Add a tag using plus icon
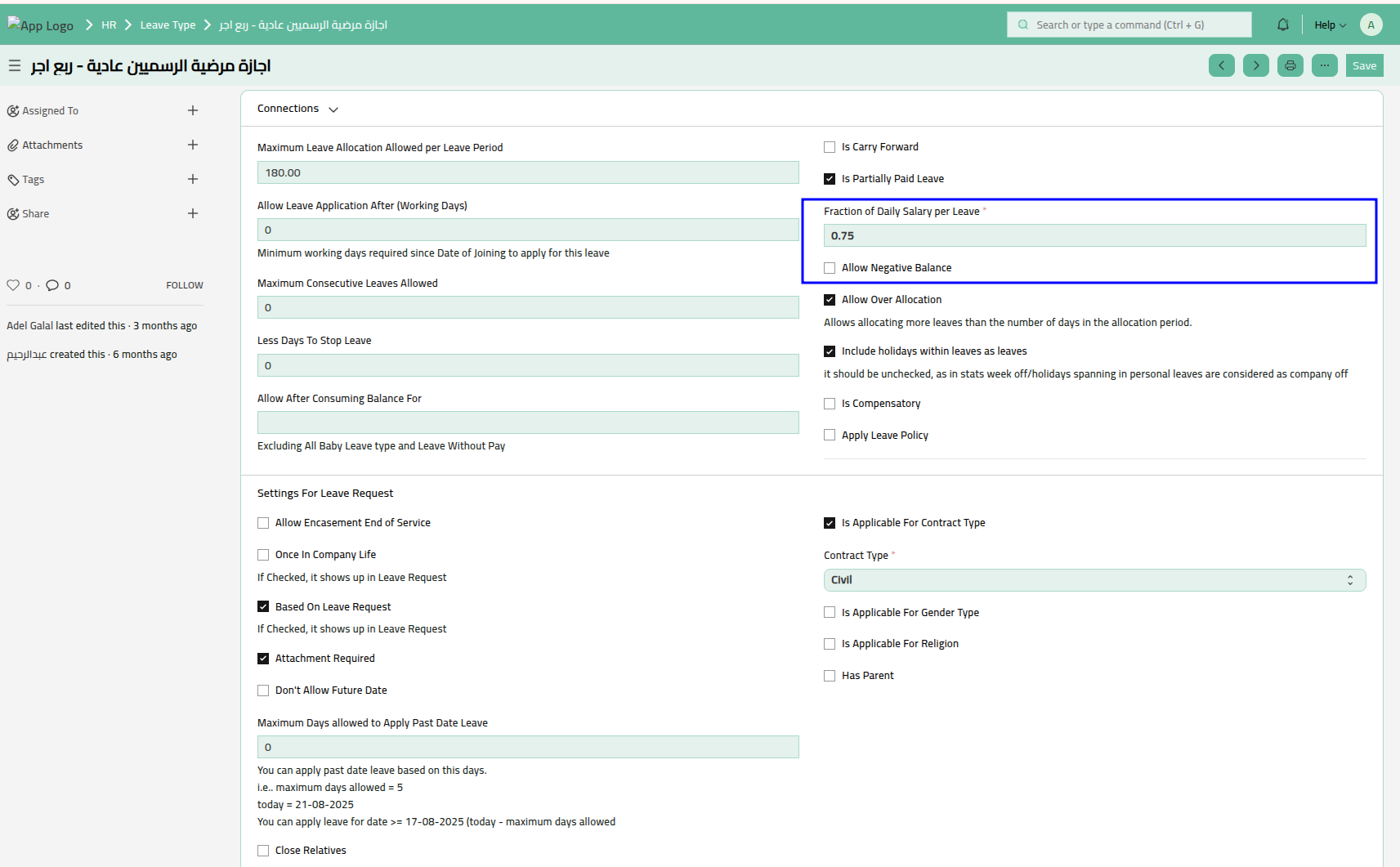1400x867 pixels. pos(193,179)
